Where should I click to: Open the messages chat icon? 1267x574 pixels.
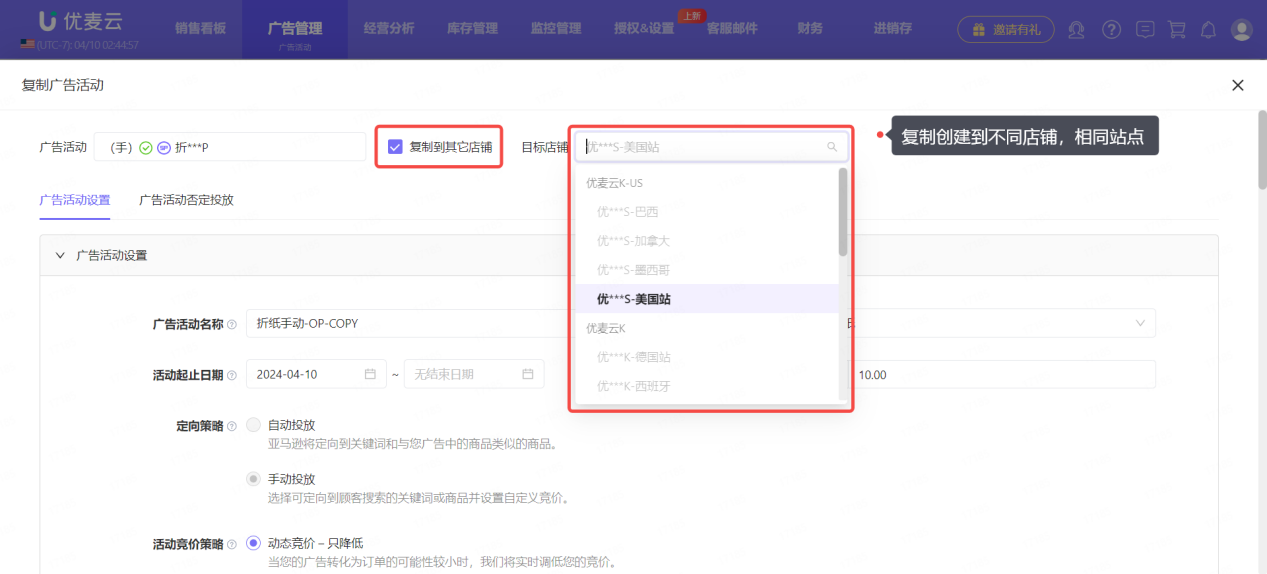coord(1145,30)
